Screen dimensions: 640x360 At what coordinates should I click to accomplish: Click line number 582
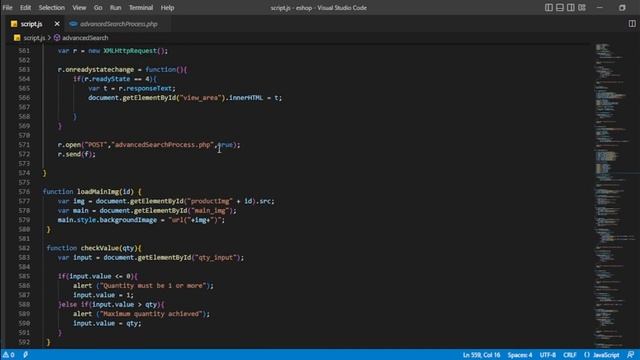(24, 248)
